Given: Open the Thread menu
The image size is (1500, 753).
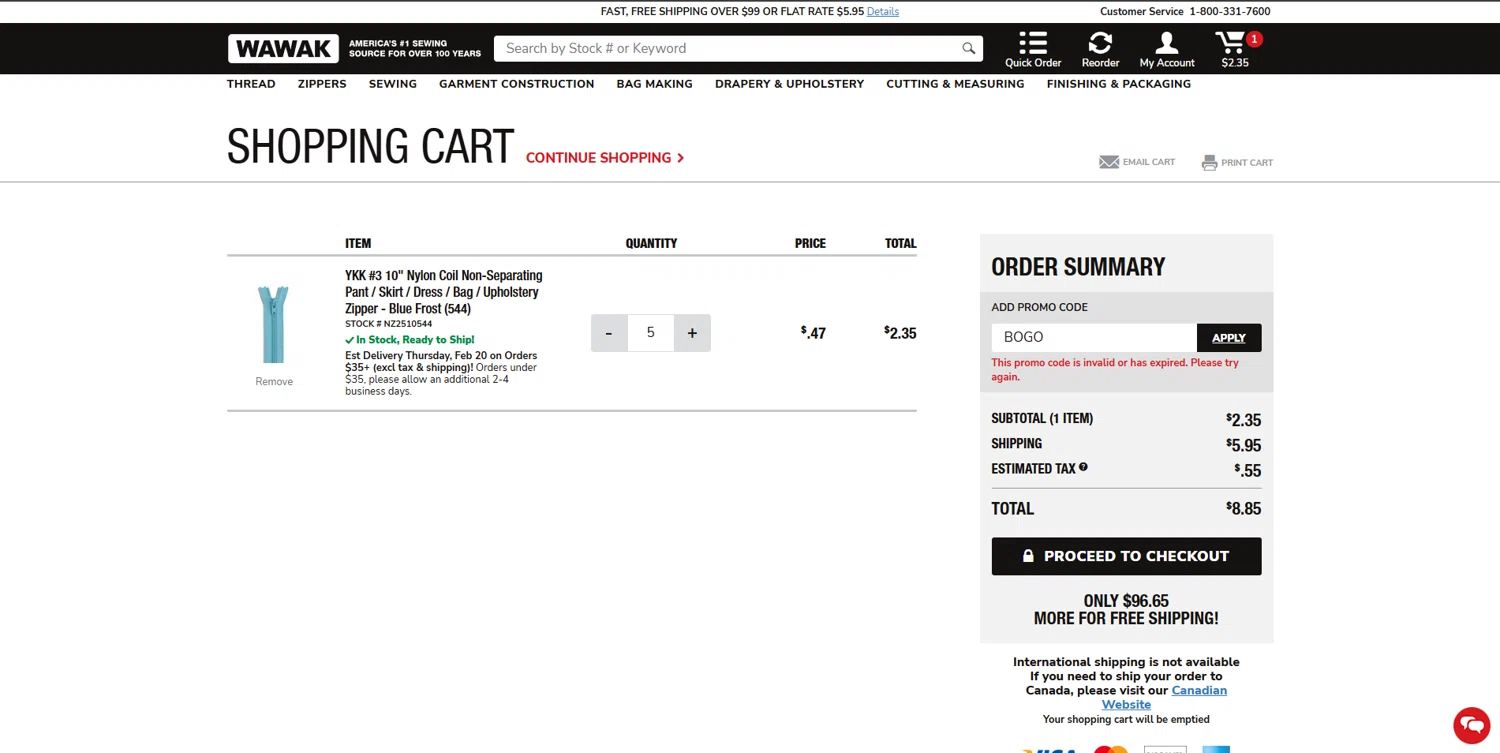Looking at the screenshot, I should pyautogui.click(x=251, y=84).
